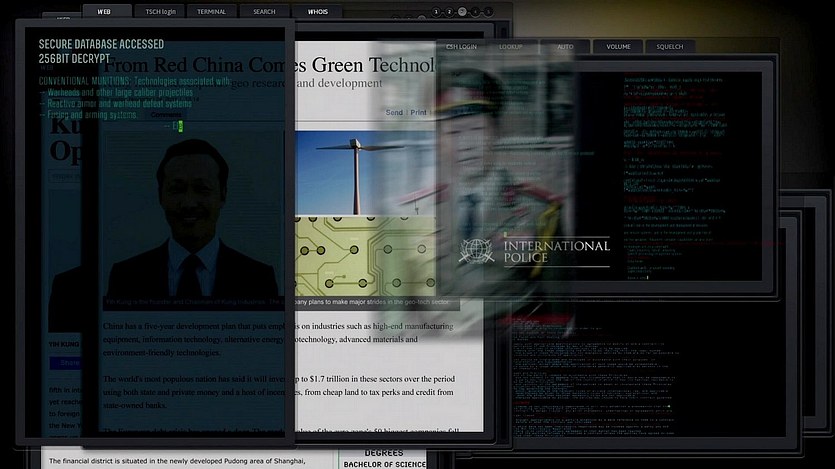
Task: Click 'SECURE DATABASE ACCESSED' overlay text
Action: [101, 44]
